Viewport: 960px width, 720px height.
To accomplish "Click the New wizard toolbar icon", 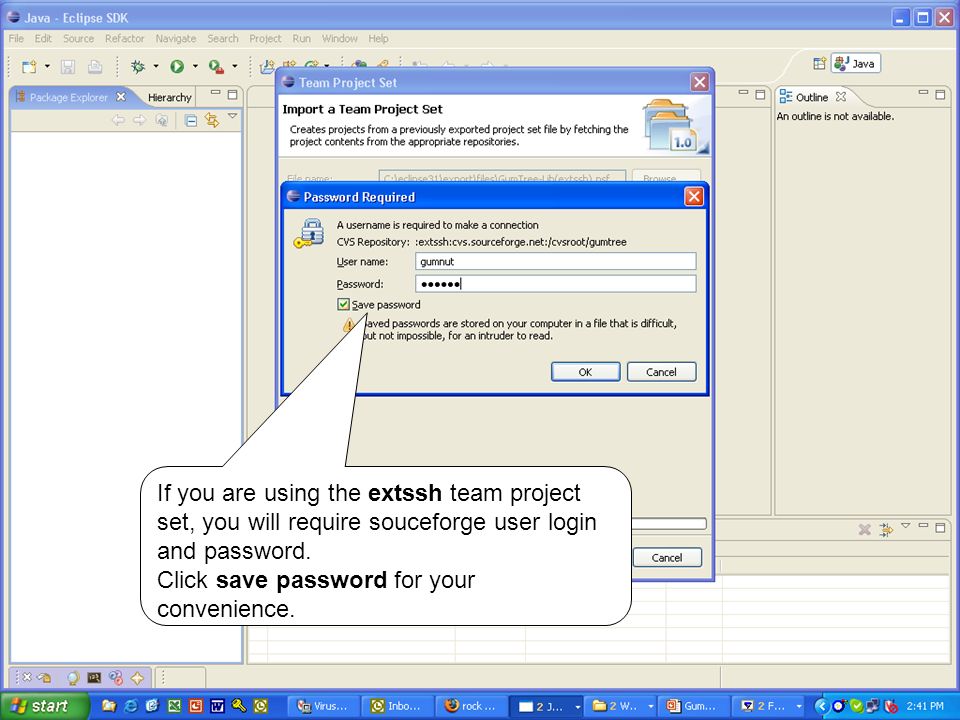I will tap(29, 66).
